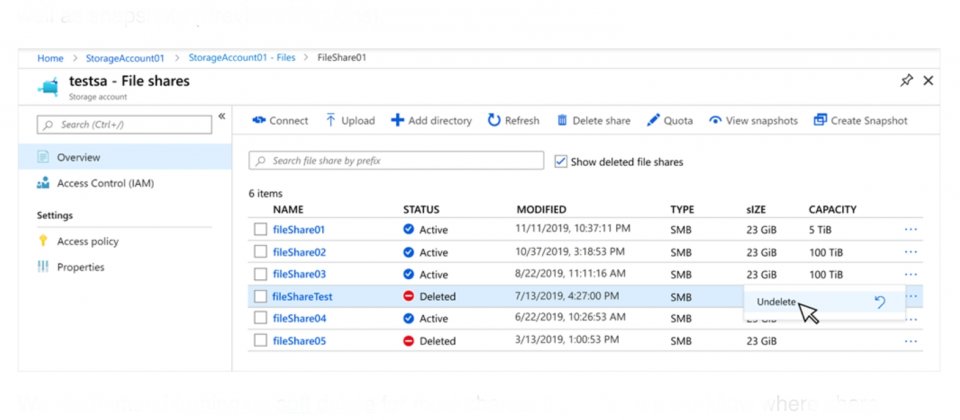This screenshot has height=420, width=960.
Task: Click the Search file share by prefix box
Action: 396,160
